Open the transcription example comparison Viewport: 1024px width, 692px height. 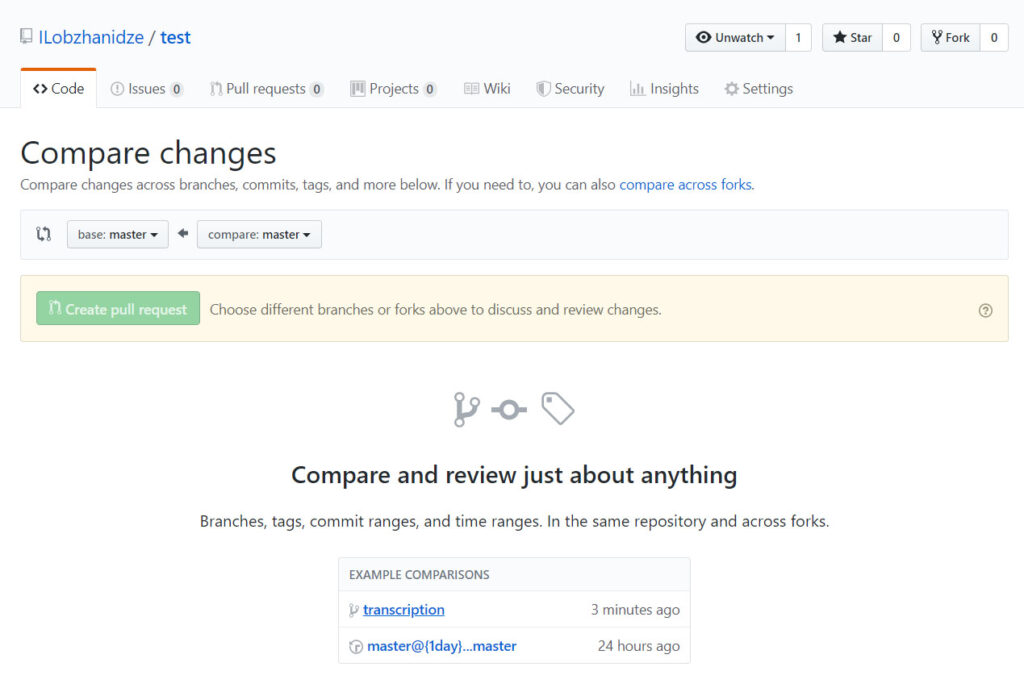403,610
